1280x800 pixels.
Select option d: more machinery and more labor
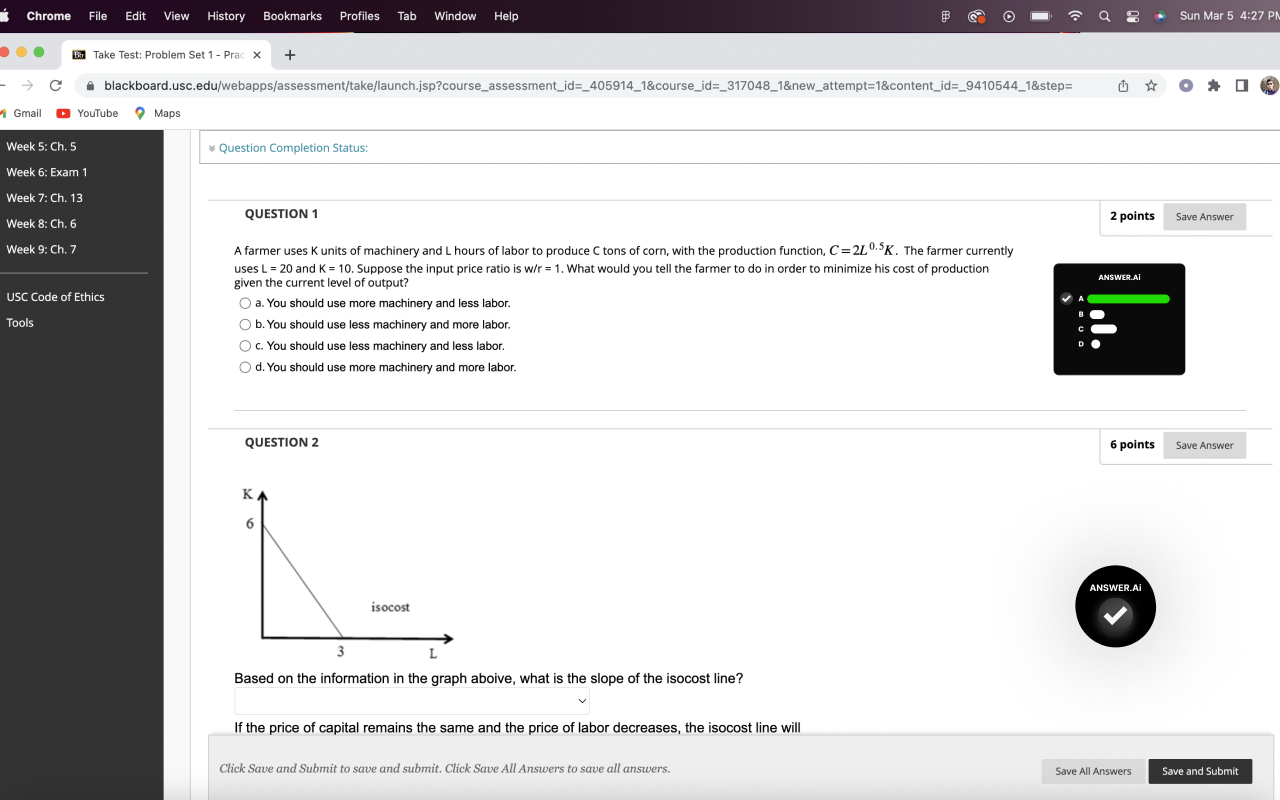(245, 367)
